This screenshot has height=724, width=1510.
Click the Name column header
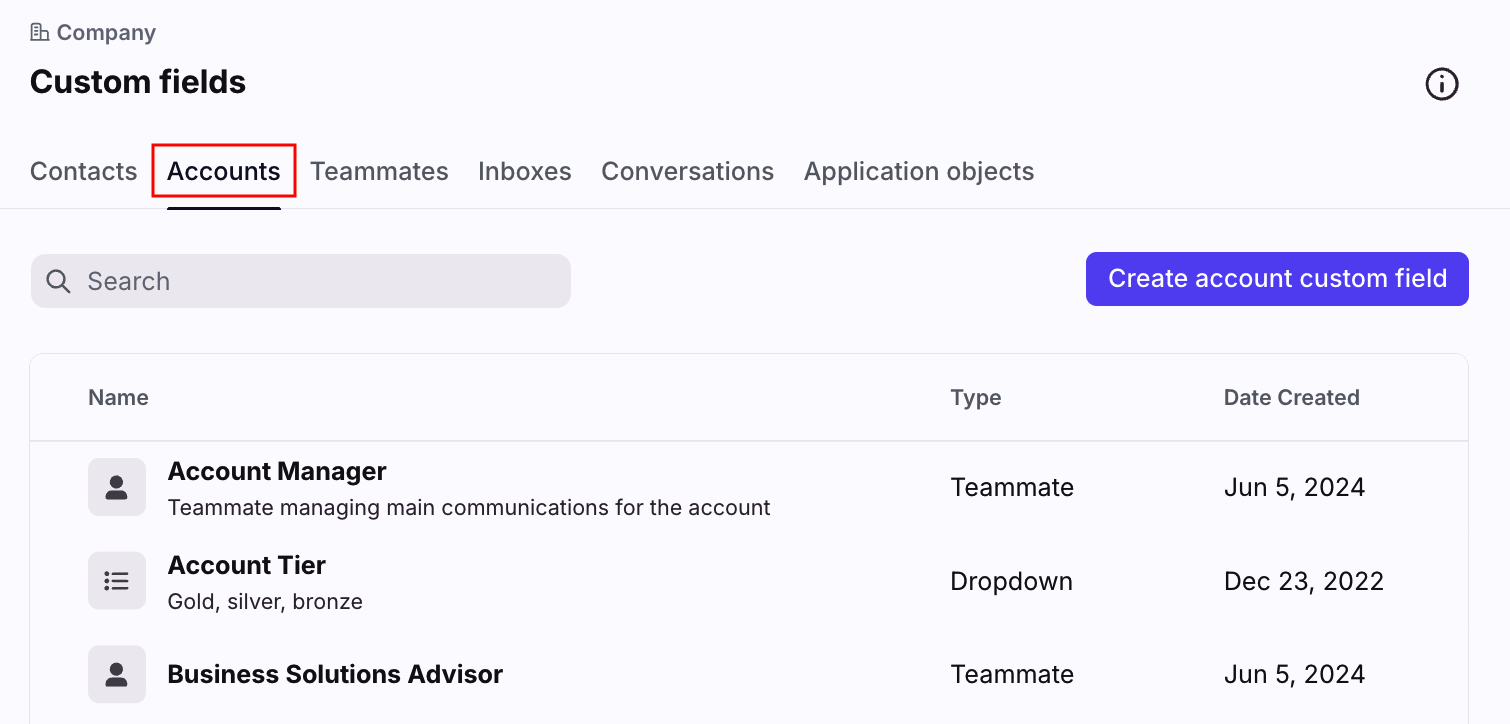[x=118, y=398]
